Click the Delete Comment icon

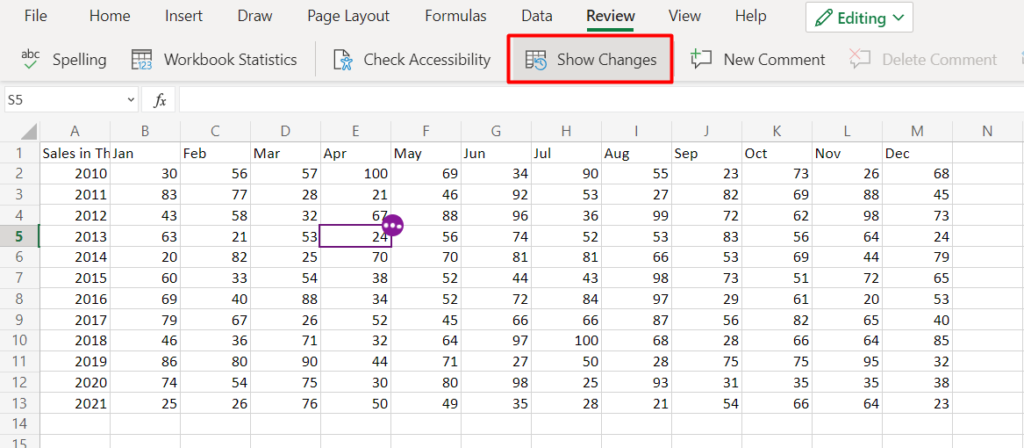860,59
